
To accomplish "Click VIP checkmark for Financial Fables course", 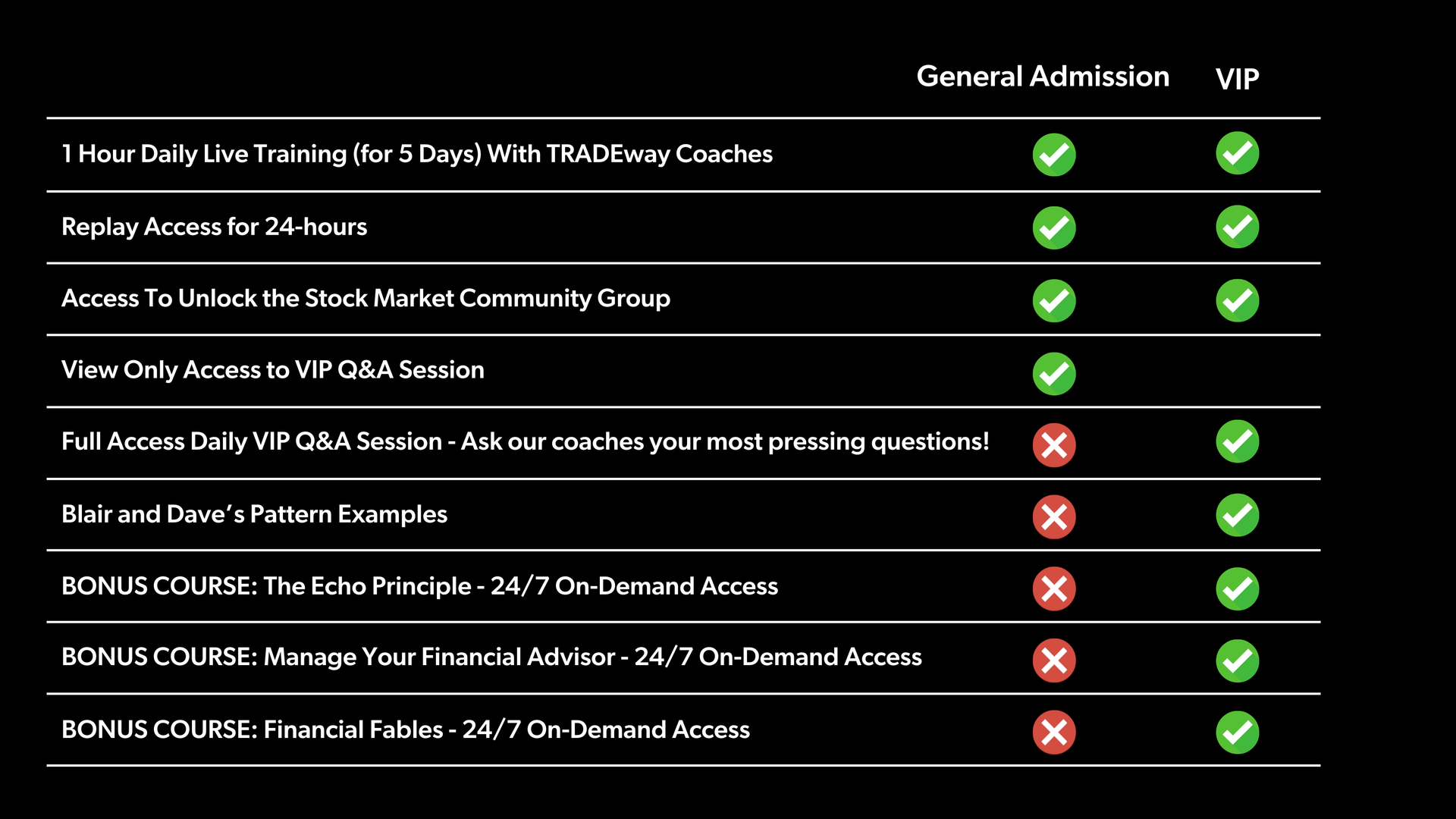I will pos(1237,732).
